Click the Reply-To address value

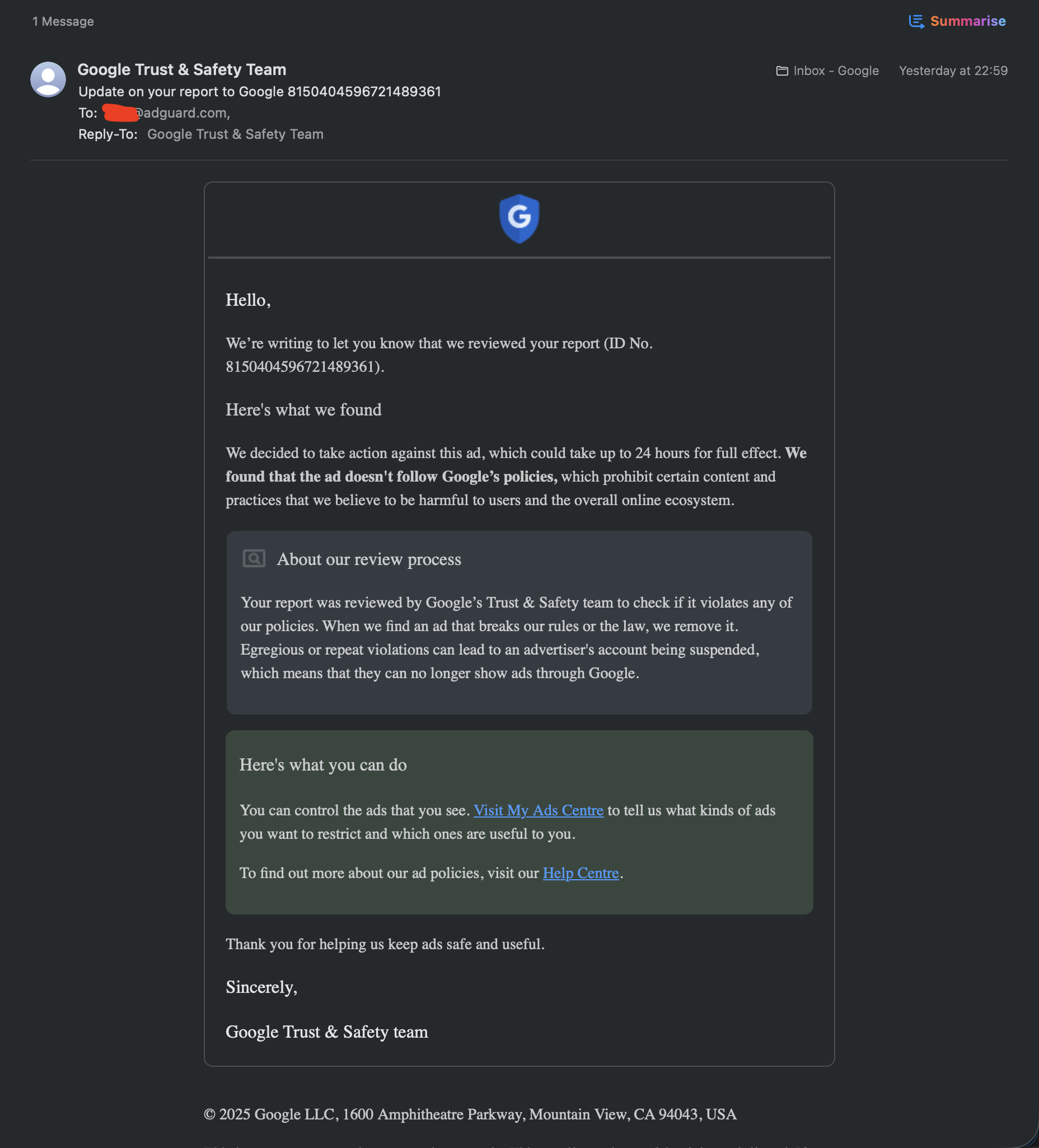(x=235, y=134)
